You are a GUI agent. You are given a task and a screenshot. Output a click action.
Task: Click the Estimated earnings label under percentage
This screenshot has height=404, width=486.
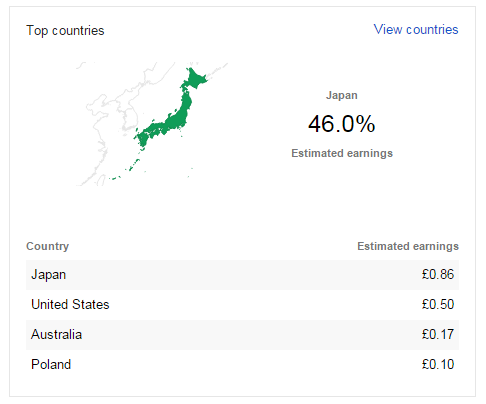(342, 153)
